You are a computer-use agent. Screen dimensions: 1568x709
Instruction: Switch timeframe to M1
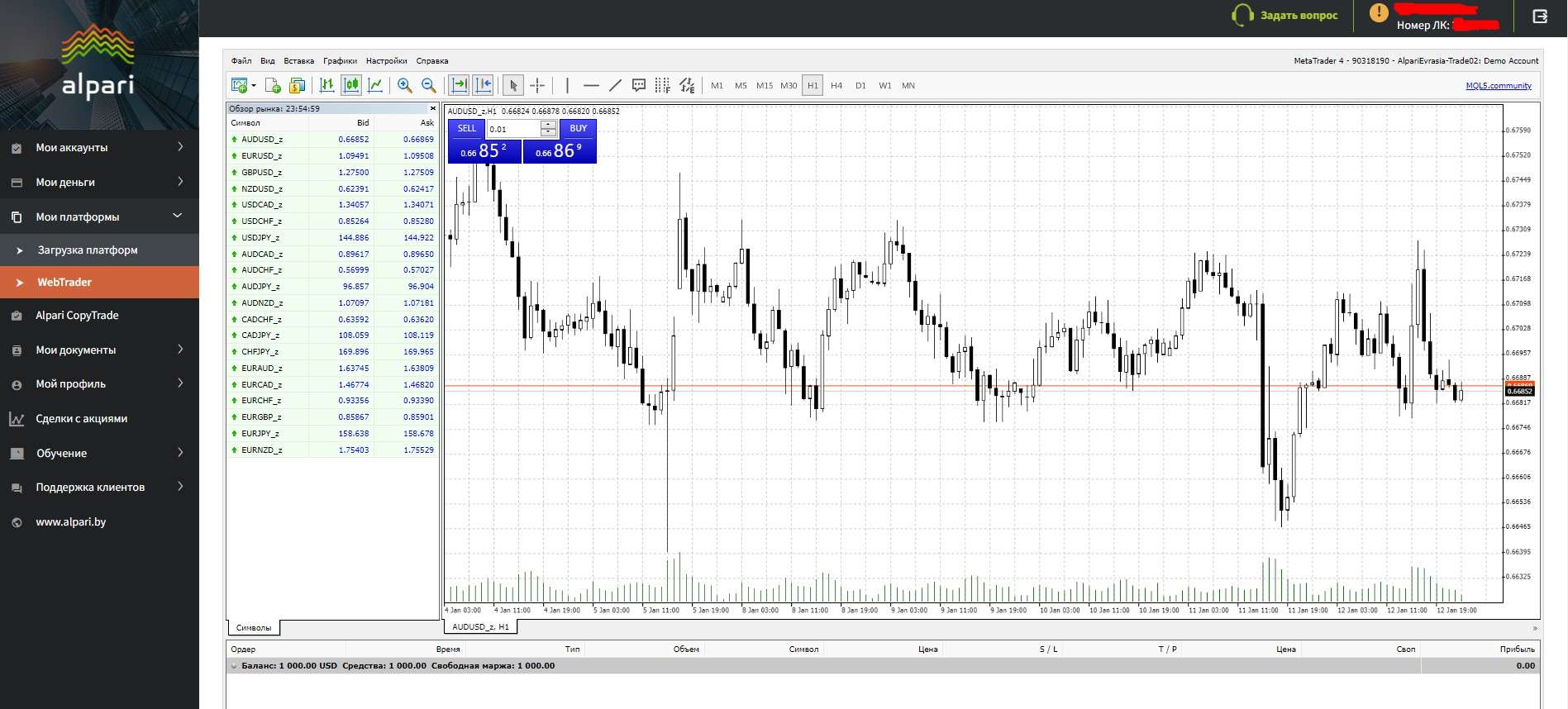click(x=717, y=86)
